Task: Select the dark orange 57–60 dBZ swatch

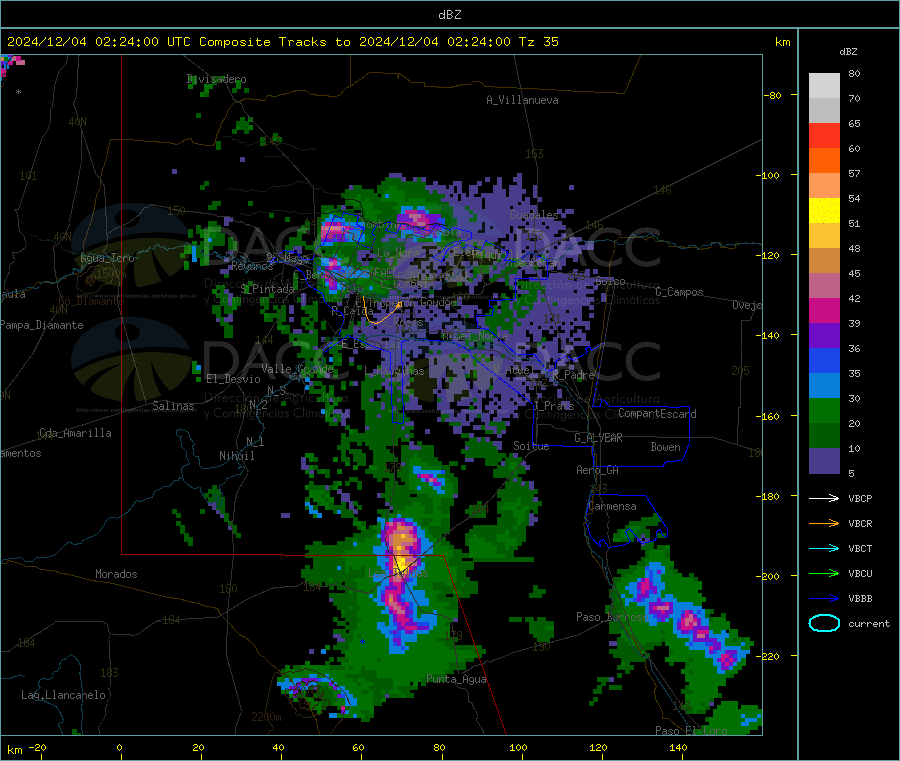Action: [824, 160]
